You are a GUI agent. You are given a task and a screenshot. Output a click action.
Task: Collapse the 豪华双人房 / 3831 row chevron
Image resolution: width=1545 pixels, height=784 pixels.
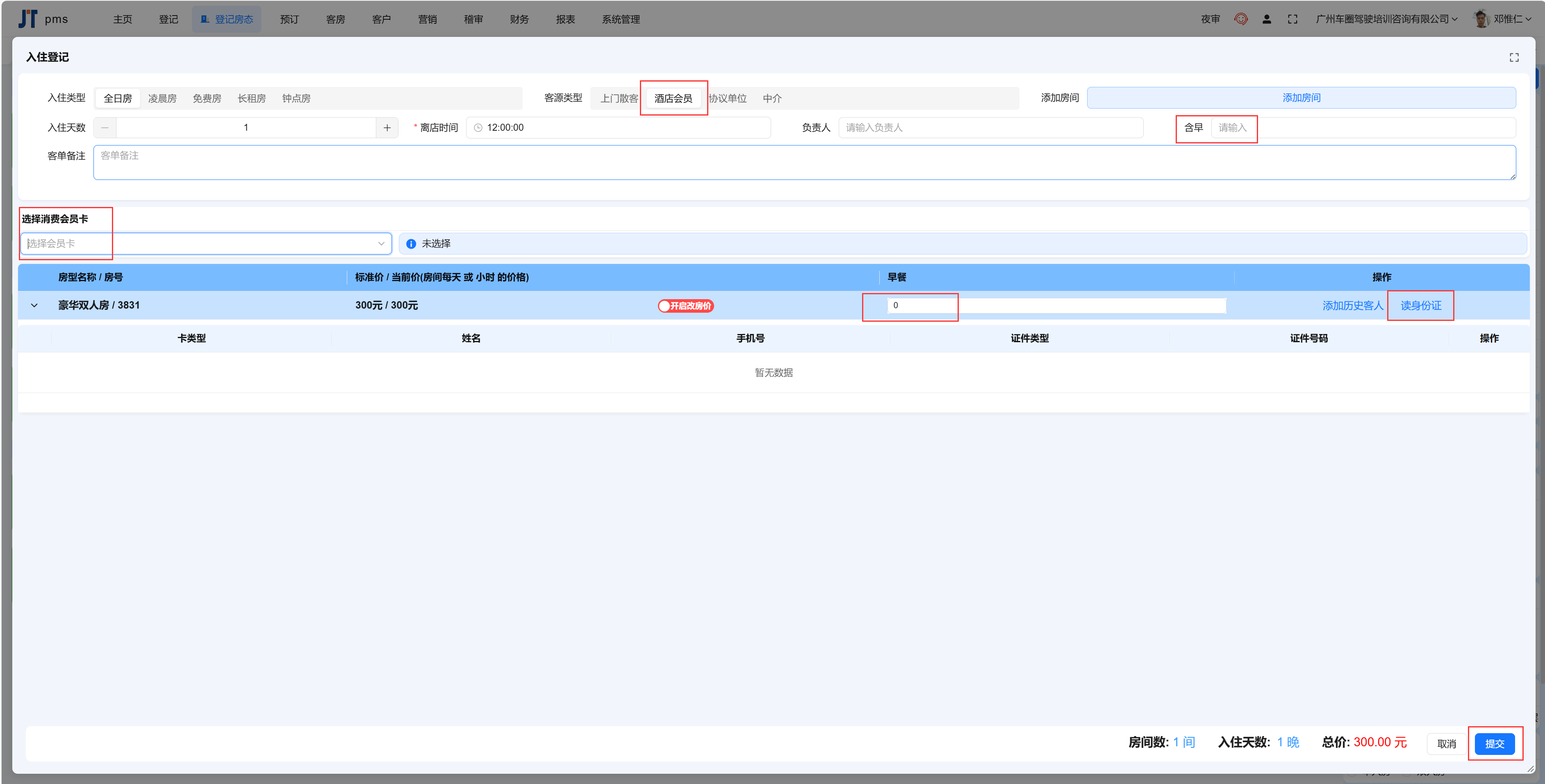pos(34,305)
